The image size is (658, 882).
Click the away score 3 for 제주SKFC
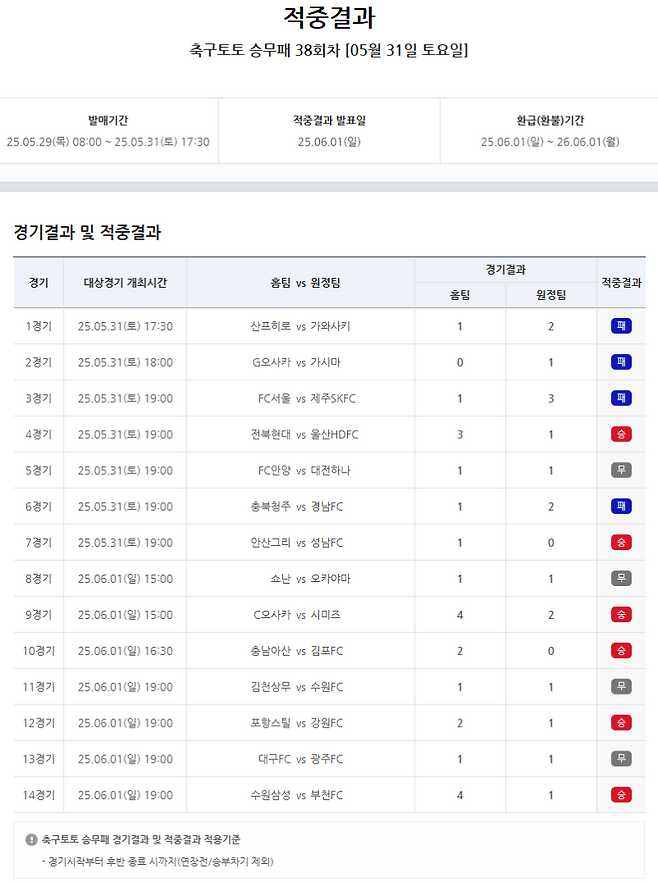[551, 398]
